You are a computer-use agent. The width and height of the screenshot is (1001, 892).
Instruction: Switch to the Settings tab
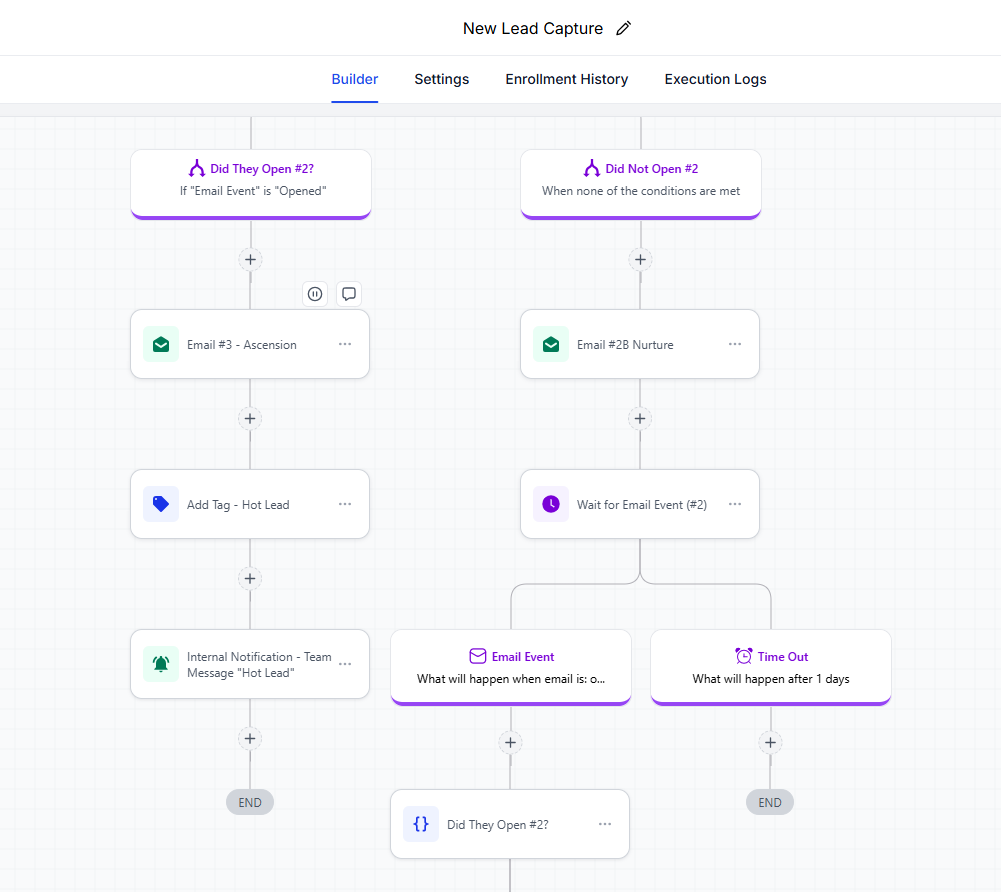pos(441,79)
